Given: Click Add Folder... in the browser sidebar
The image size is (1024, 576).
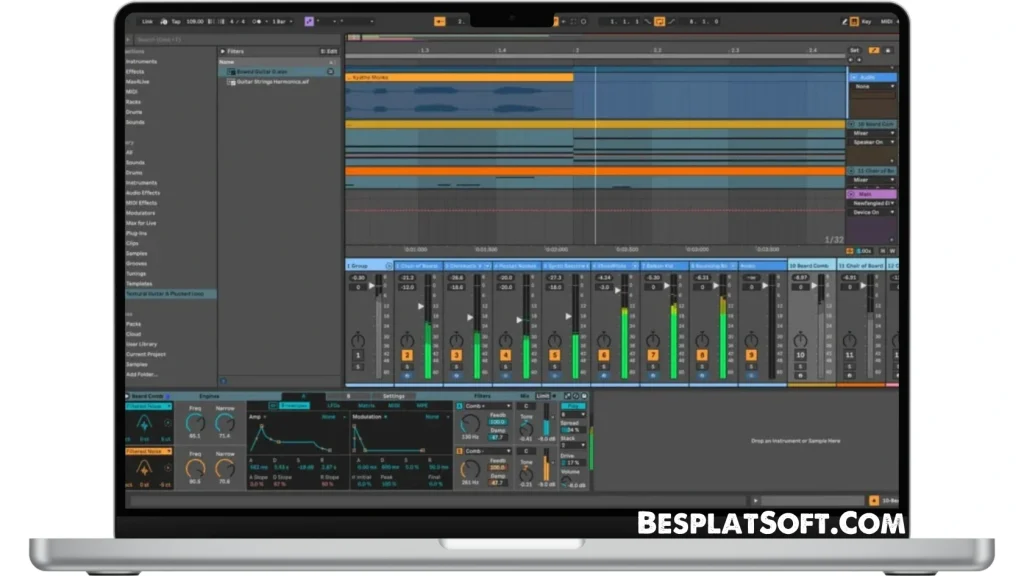Looking at the screenshot, I should (x=146, y=374).
